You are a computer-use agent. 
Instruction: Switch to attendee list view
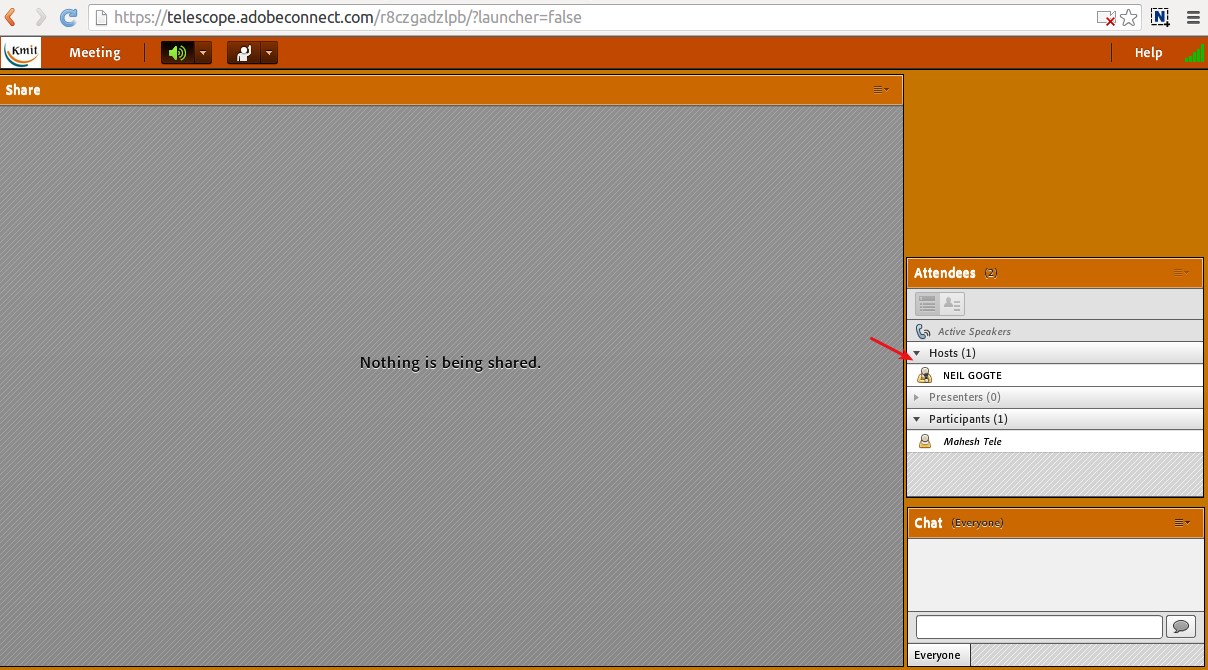[927, 304]
